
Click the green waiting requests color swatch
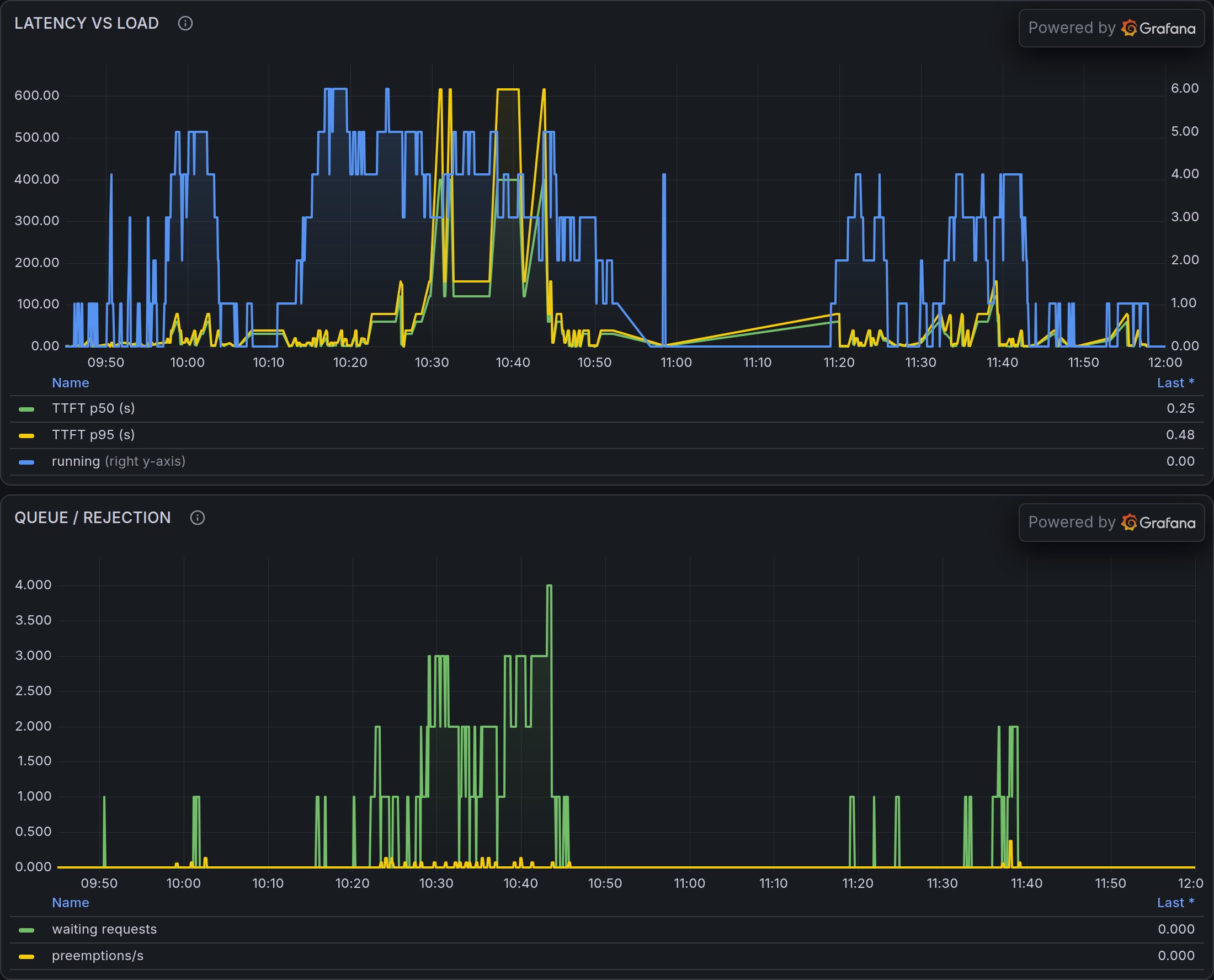coord(26,930)
